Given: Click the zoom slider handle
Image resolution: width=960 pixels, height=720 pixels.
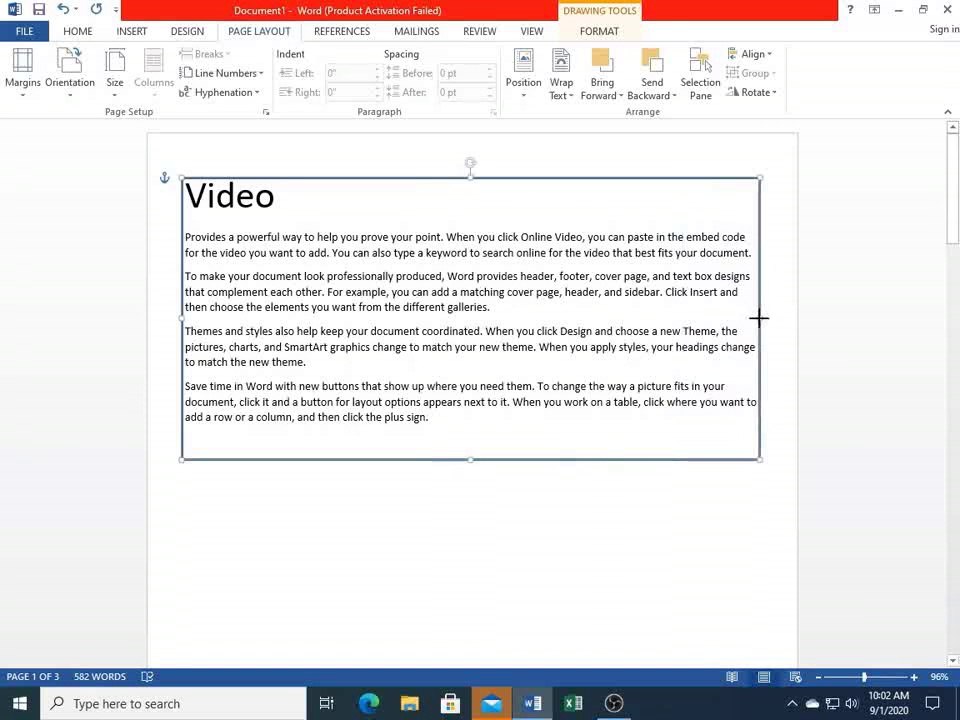Looking at the screenshot, I should (864, 677).
